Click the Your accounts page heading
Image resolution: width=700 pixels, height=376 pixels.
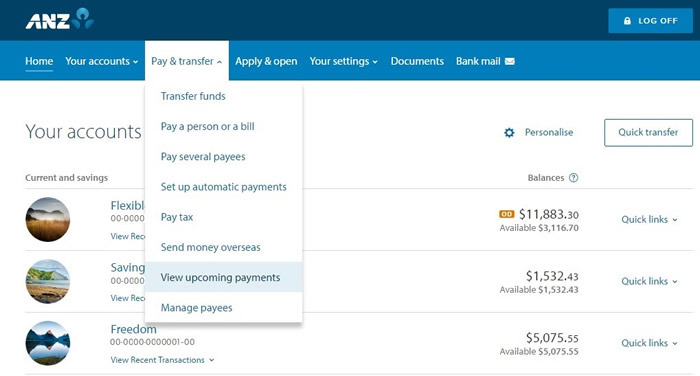(83, 132)
